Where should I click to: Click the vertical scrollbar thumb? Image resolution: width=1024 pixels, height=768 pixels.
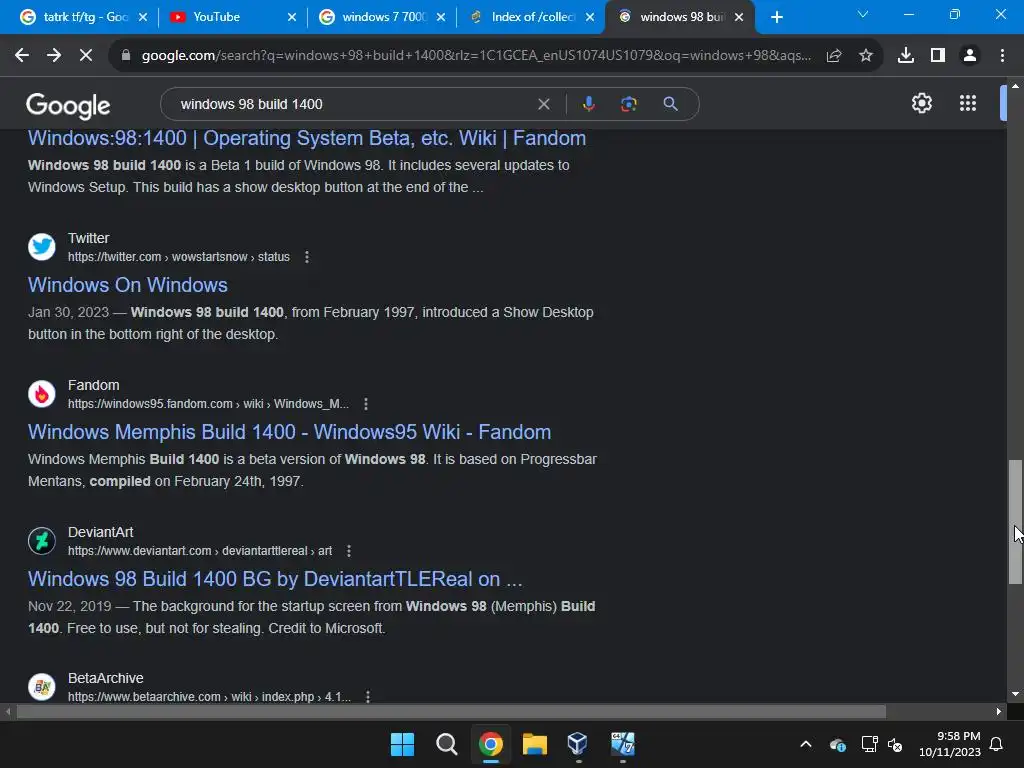[x=1014, y=522]
